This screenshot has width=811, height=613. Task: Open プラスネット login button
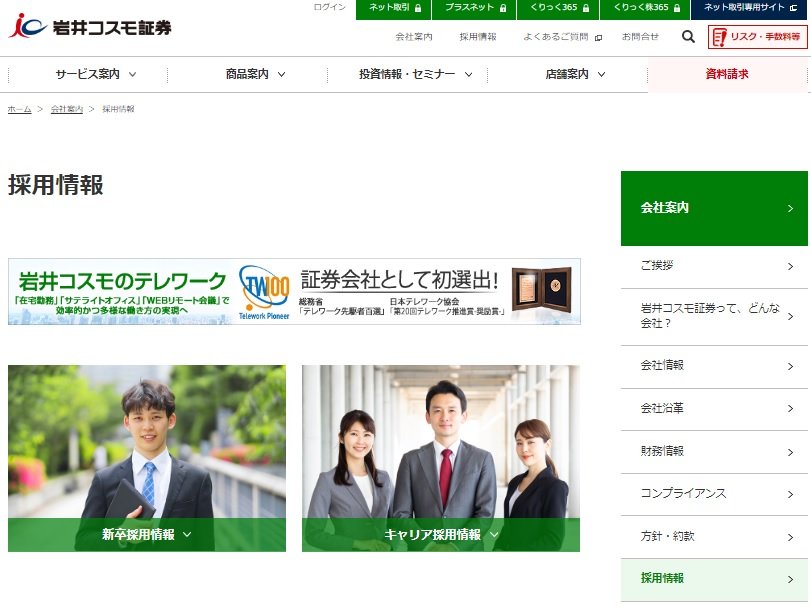474,9
